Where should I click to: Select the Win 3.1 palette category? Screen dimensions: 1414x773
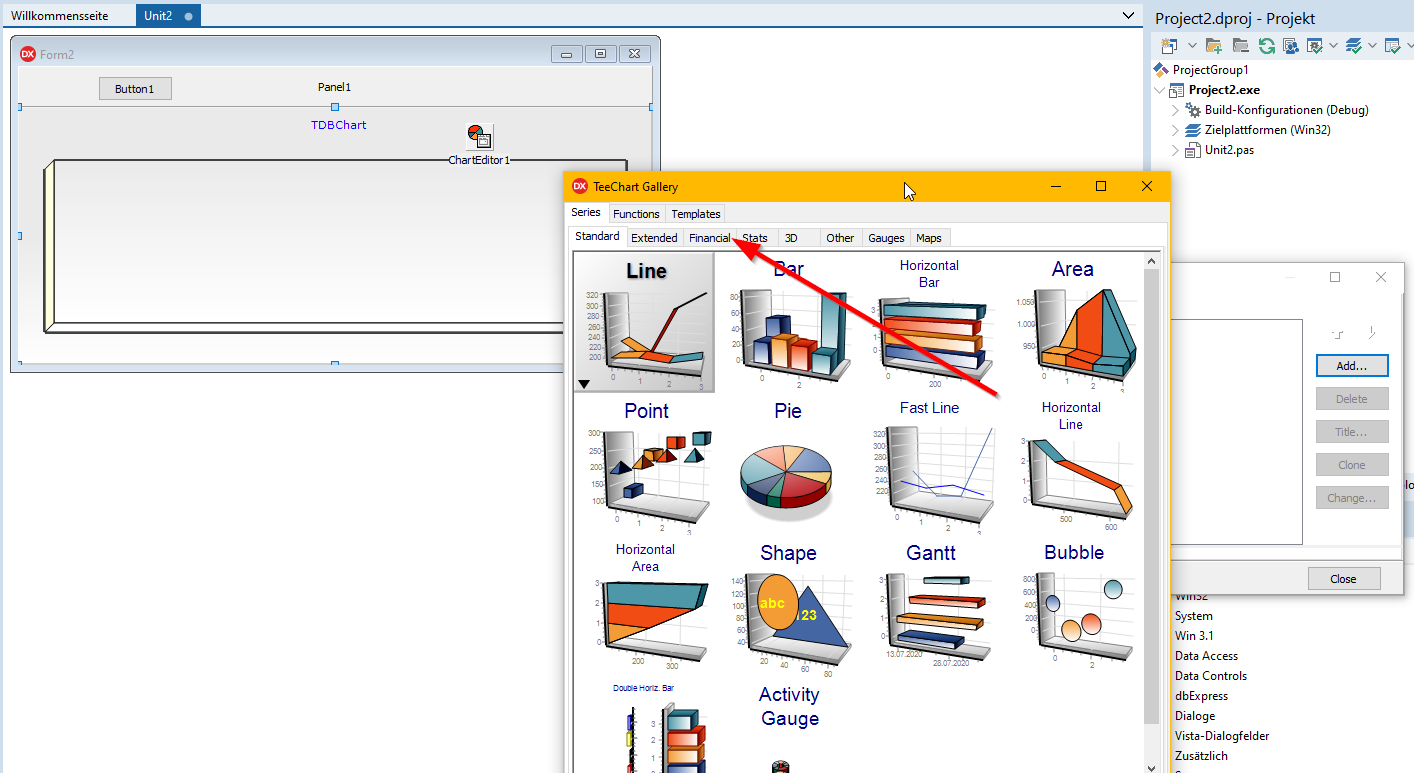point(1194,636)
